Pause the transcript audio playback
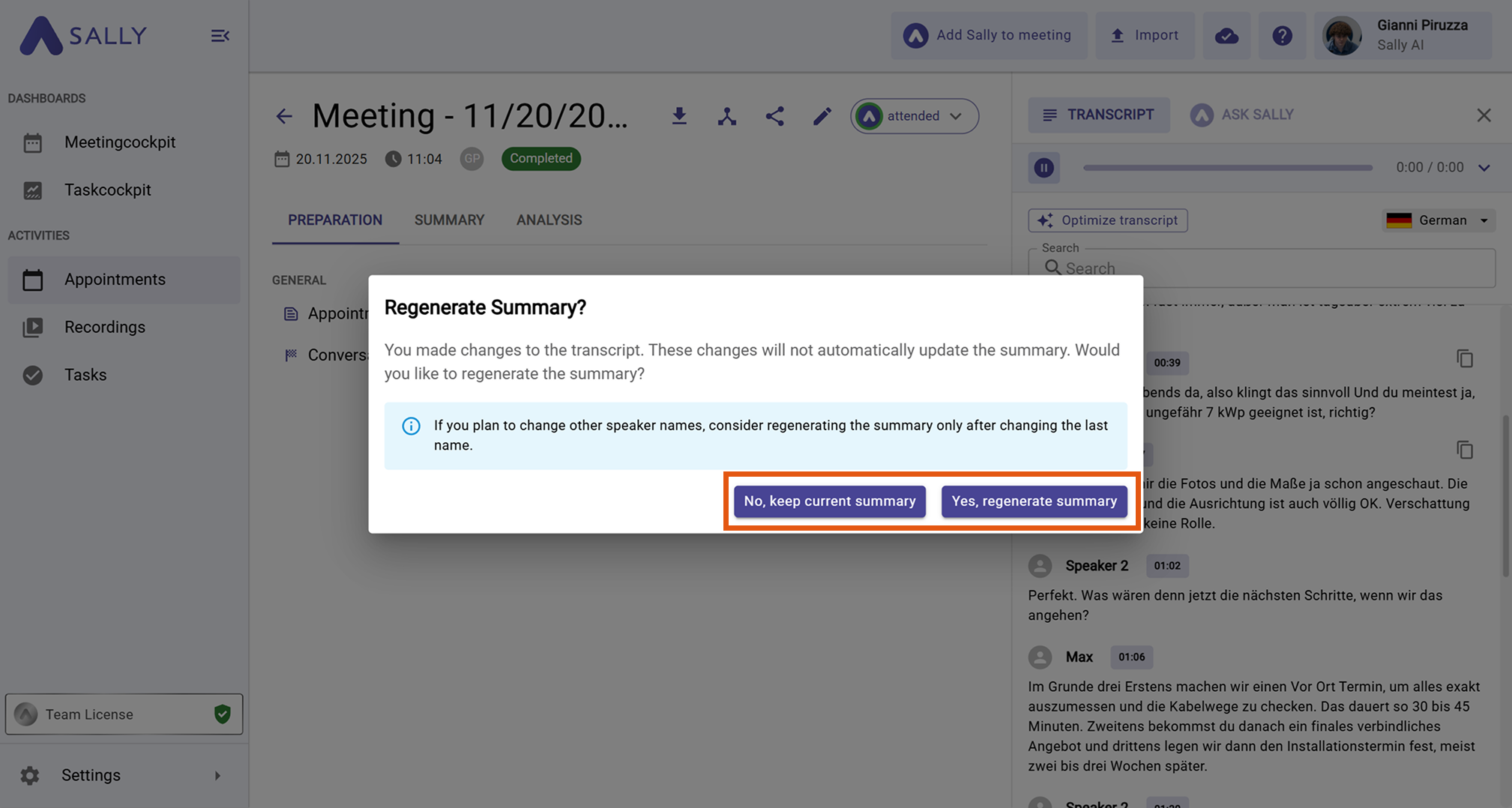 pos(1043,168)
